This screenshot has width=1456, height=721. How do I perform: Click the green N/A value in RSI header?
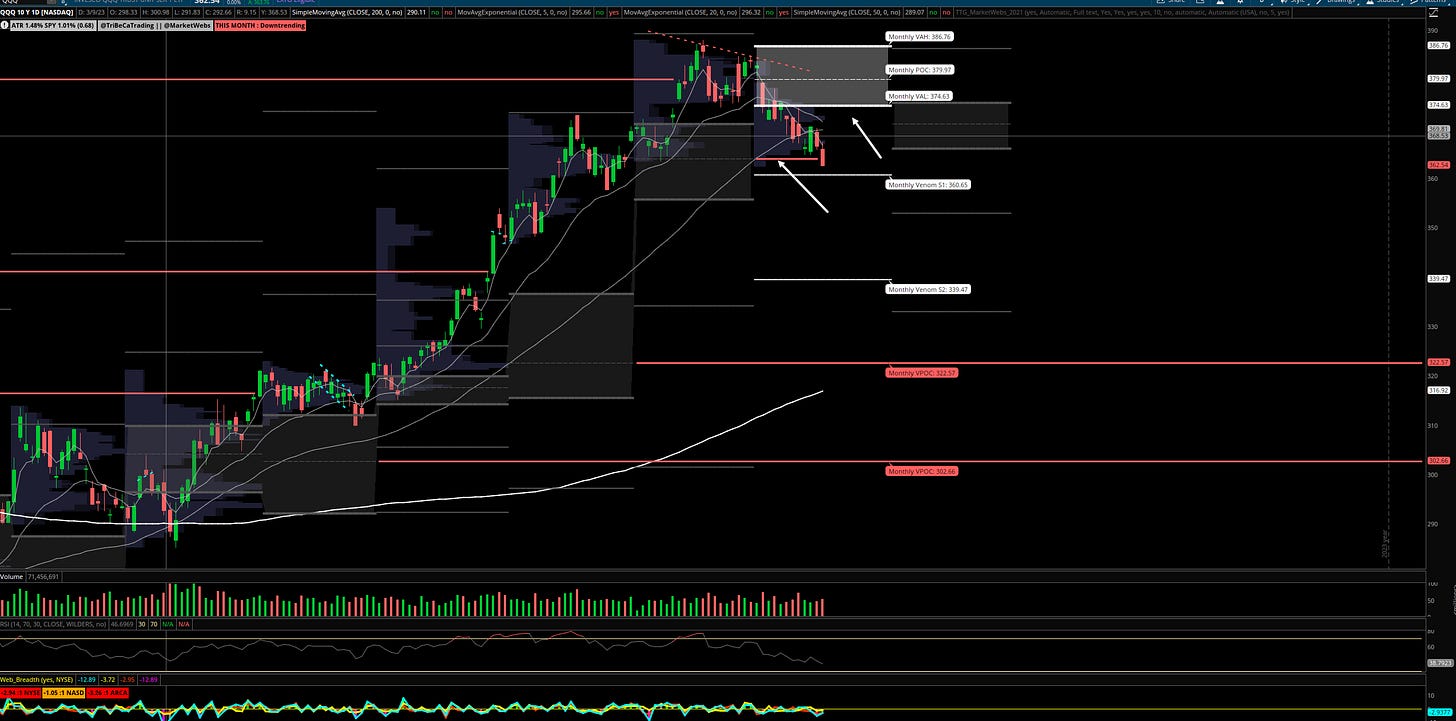(168, 624)
